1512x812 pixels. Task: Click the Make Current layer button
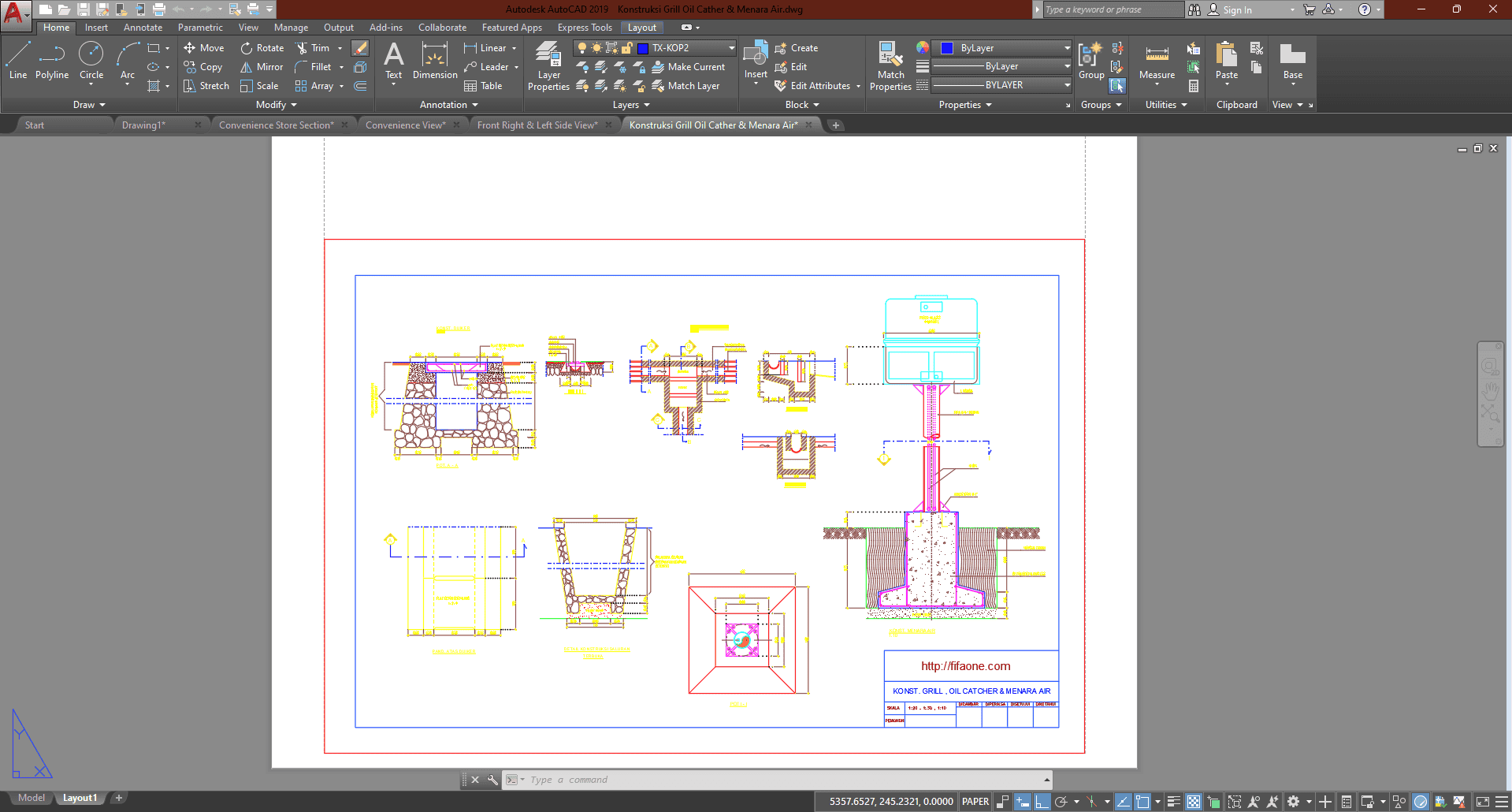[688, 67]
